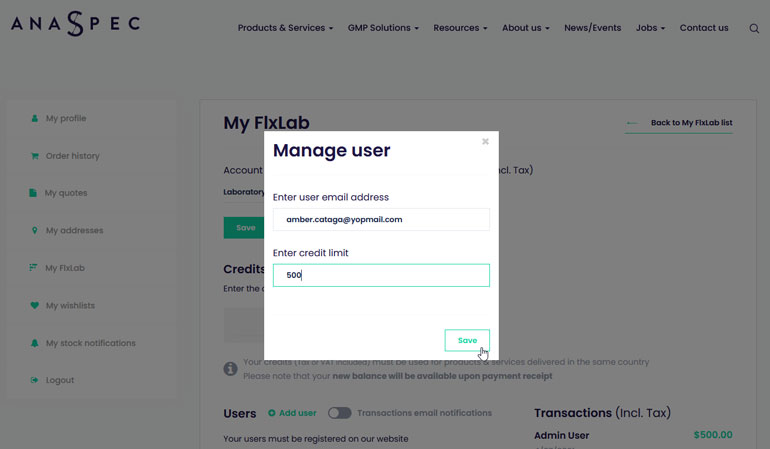Expand the GMP Solutions dropdown
Image resolution: width=770 pixels, height=449 pixels.
(383, 28)
